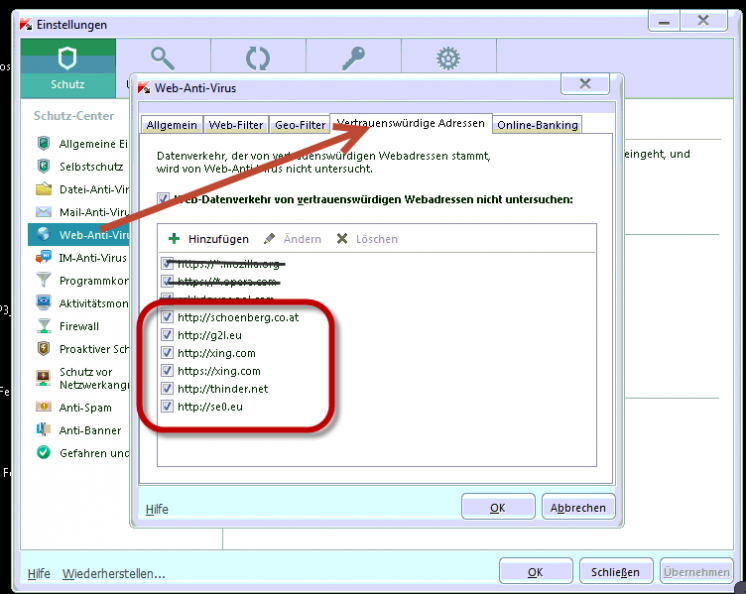This screenshot has height=594, width=746.
Task: Click the Anti-Spam icon
Action: [x=44, y=407]
